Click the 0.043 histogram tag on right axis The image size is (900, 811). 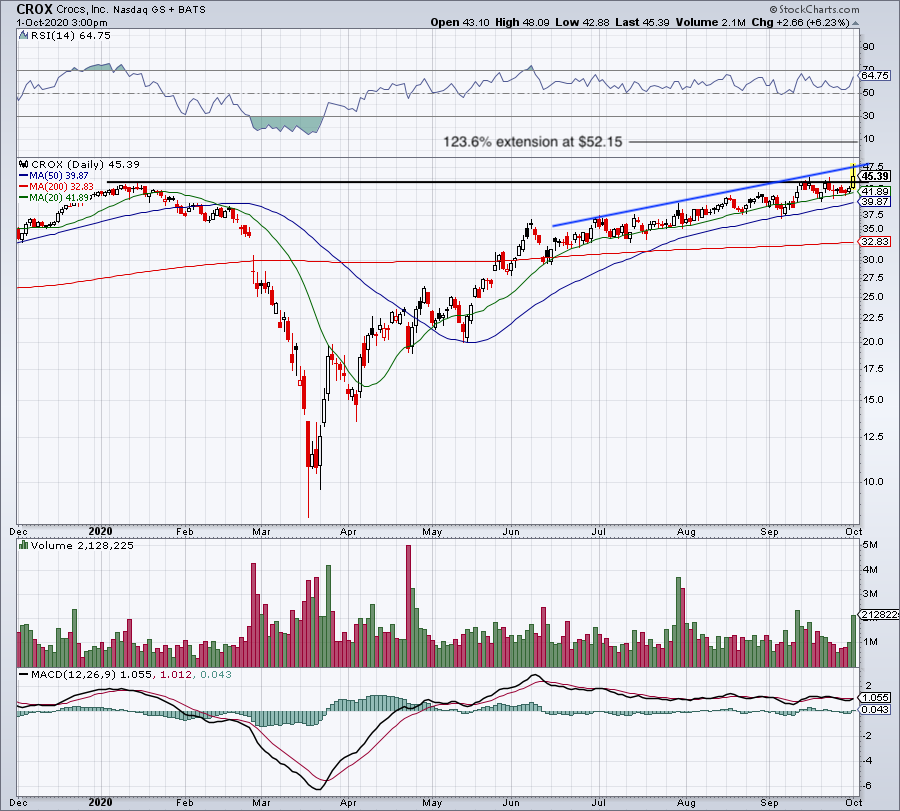click(876, 709)
